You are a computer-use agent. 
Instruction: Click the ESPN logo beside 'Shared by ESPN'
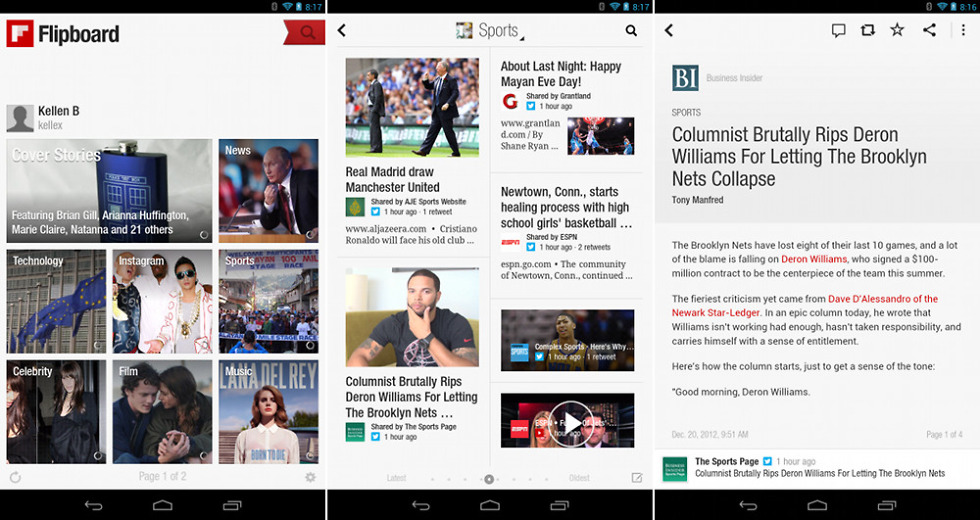click(x=511, y=242)
